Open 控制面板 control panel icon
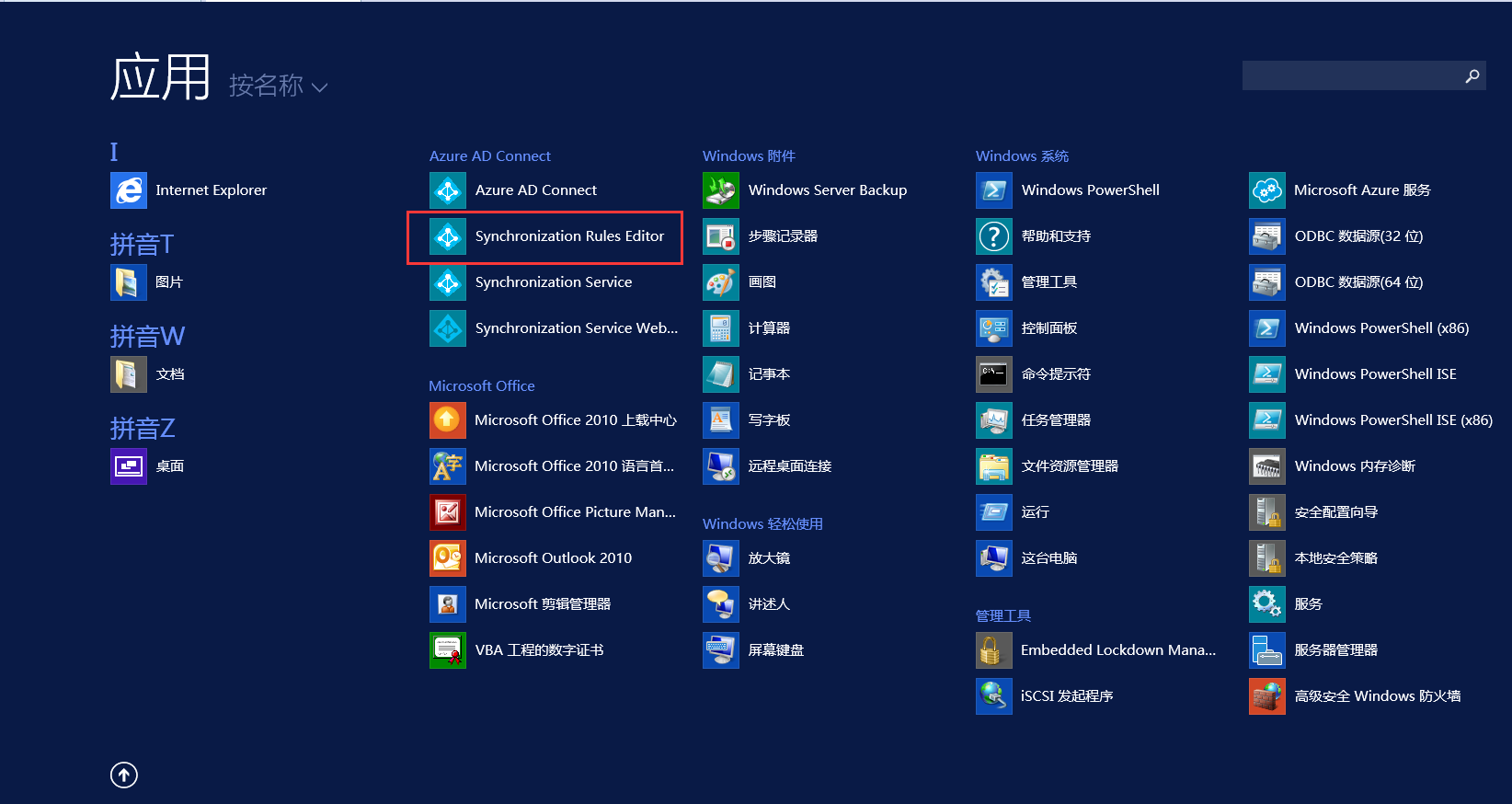 (x=994, y=328)
